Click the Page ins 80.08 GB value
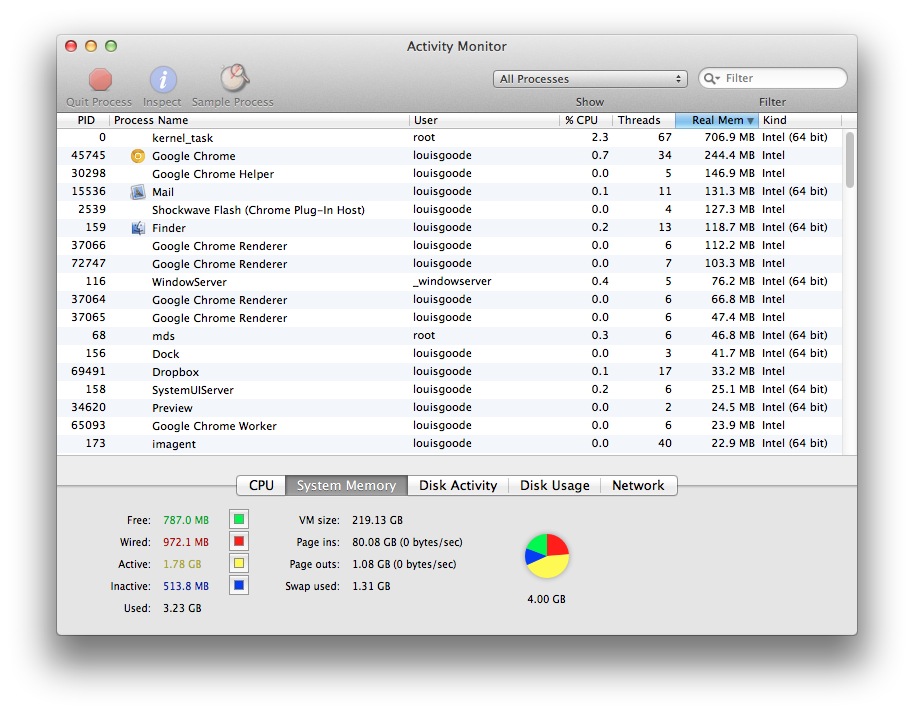 point(407,542)
